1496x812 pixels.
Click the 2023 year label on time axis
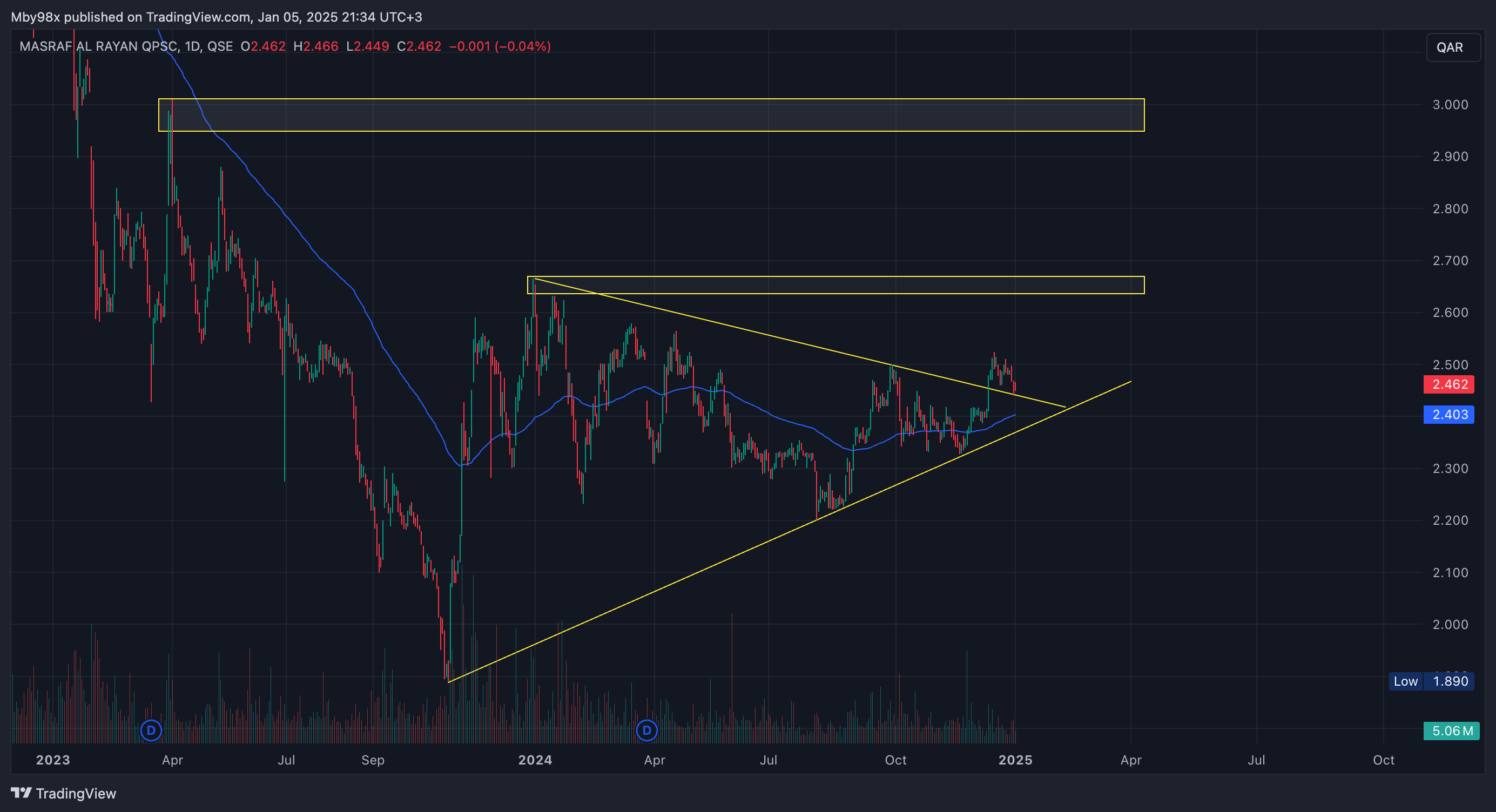click(x=53, y=760)
